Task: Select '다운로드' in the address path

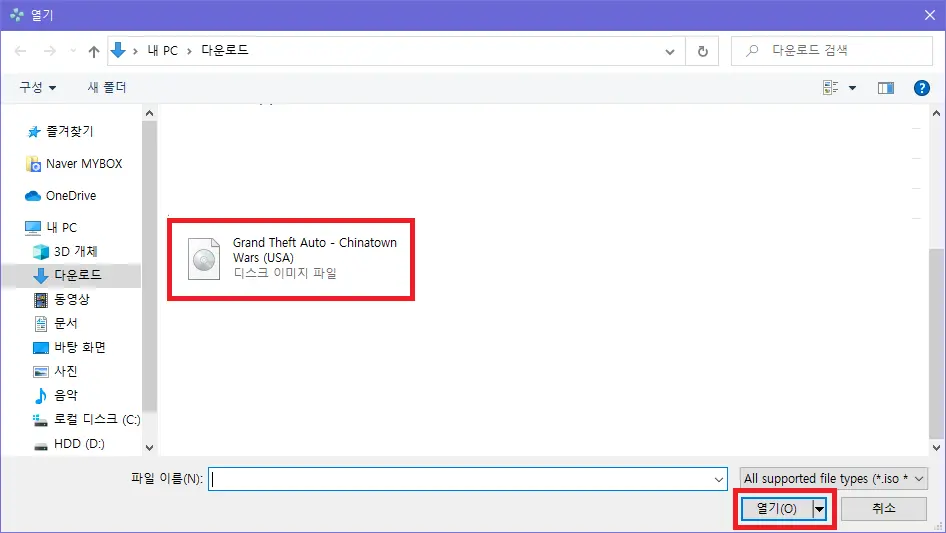Action: coord(224,50)
